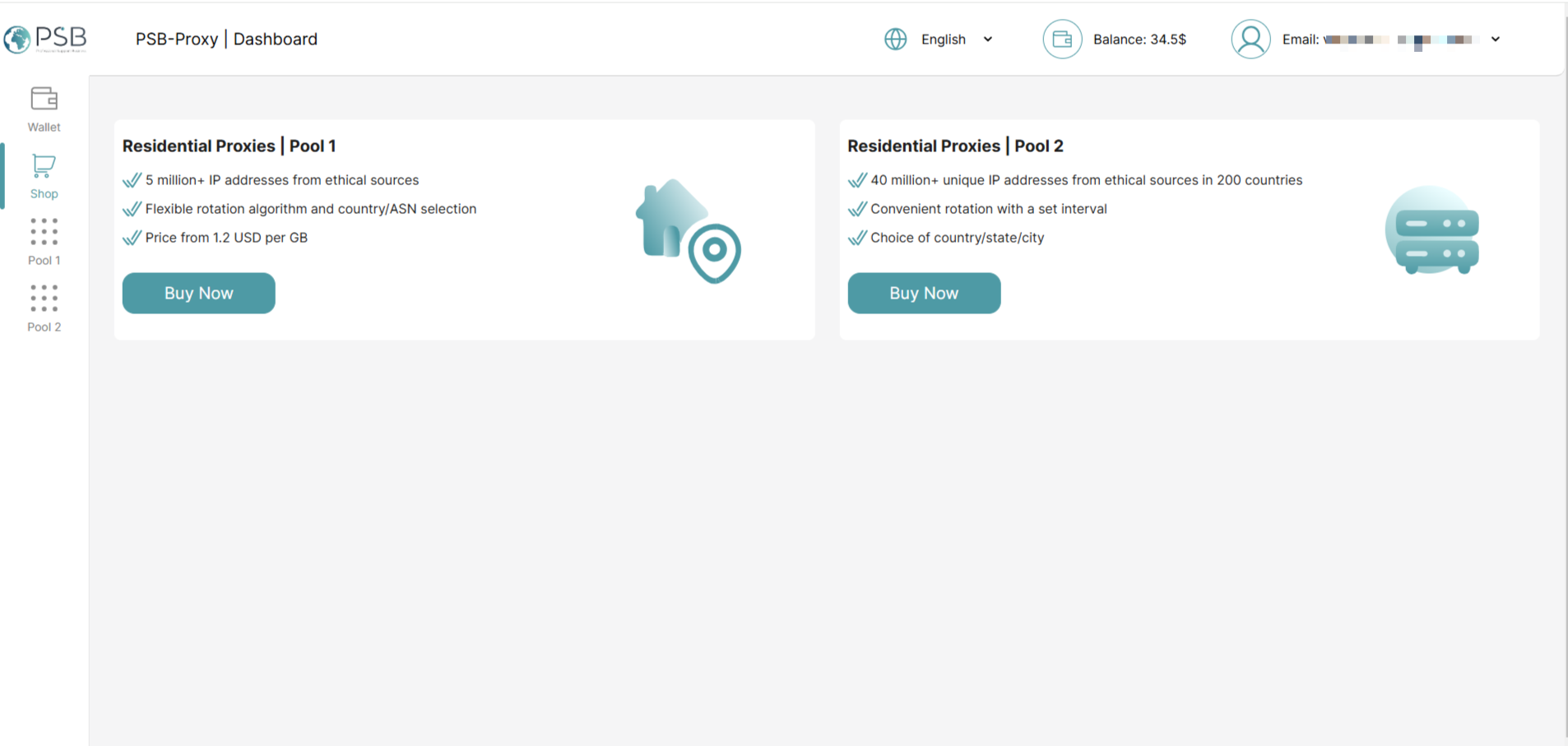Click the Residential Proxies | Pool 1 heading
Screen dimensions: 1568x746
pos(229,146)
